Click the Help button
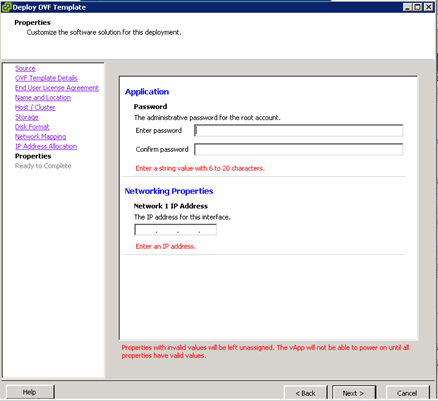Screen dimensions: 438x401 point(30,392)
